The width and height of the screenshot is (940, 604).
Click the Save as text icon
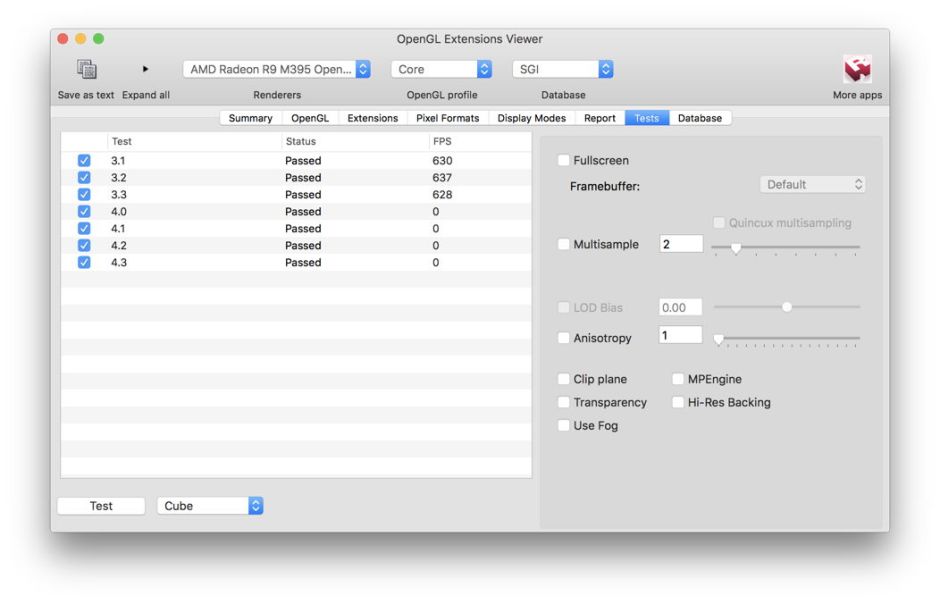pyautogui.click(x=86, y=70)
